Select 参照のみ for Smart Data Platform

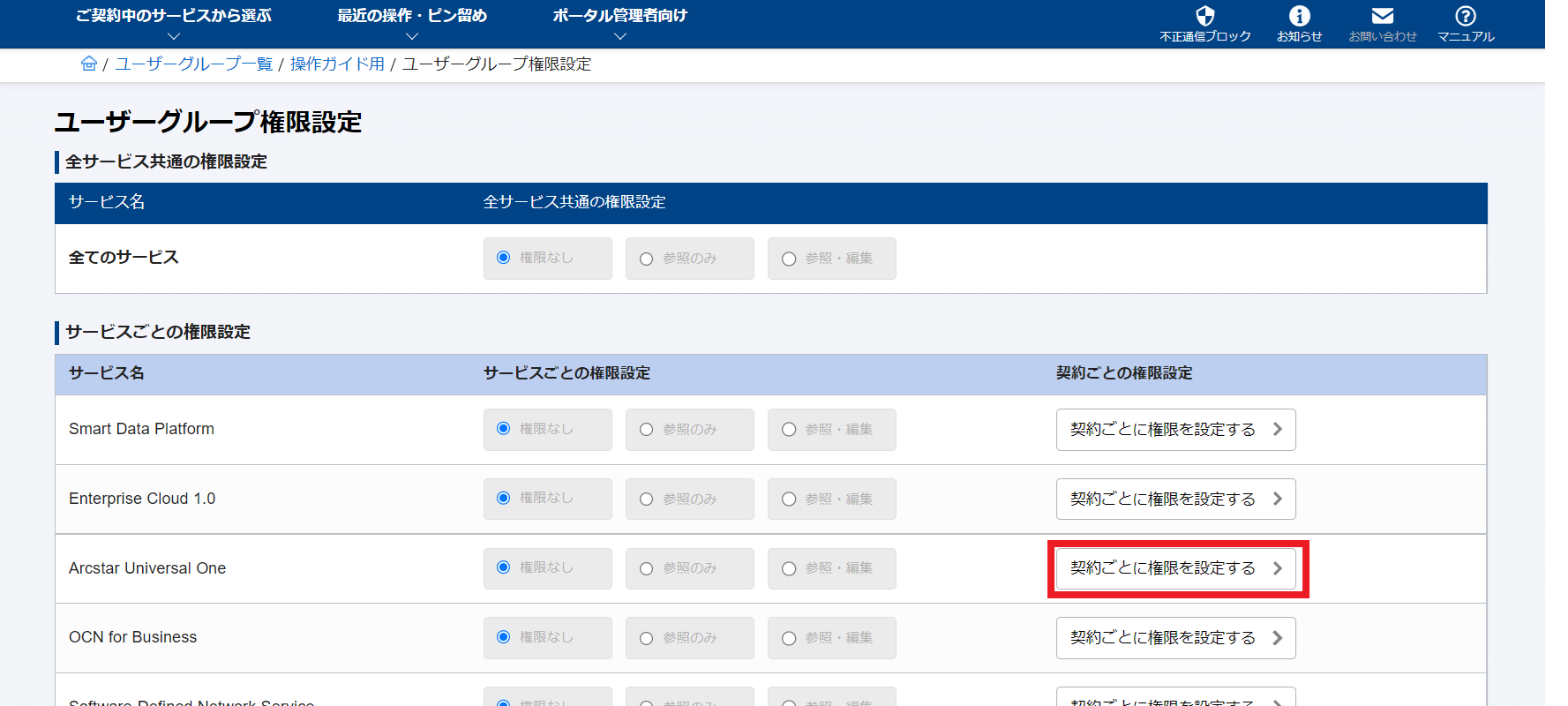click(690, 430)
